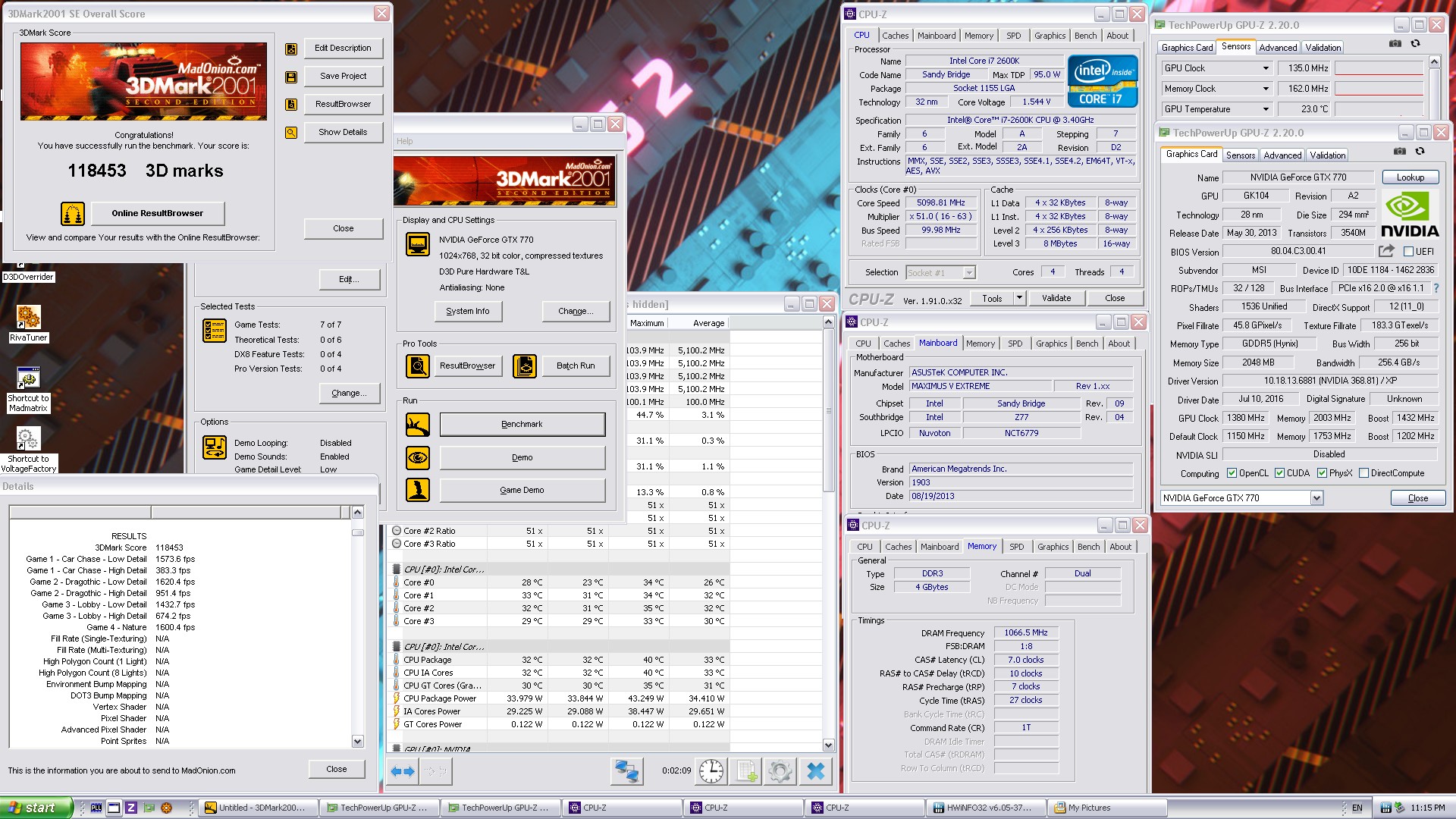Toggle the OpenCL checkbox
1456x819 pixels.
1232,473
